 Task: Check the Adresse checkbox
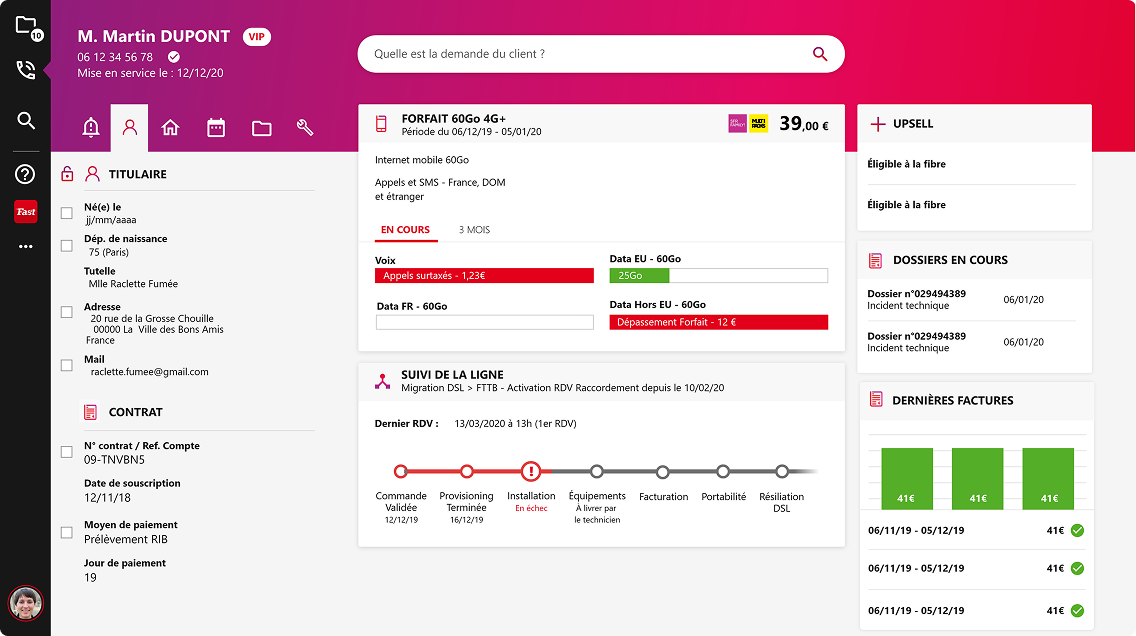[x=66, y=312]
